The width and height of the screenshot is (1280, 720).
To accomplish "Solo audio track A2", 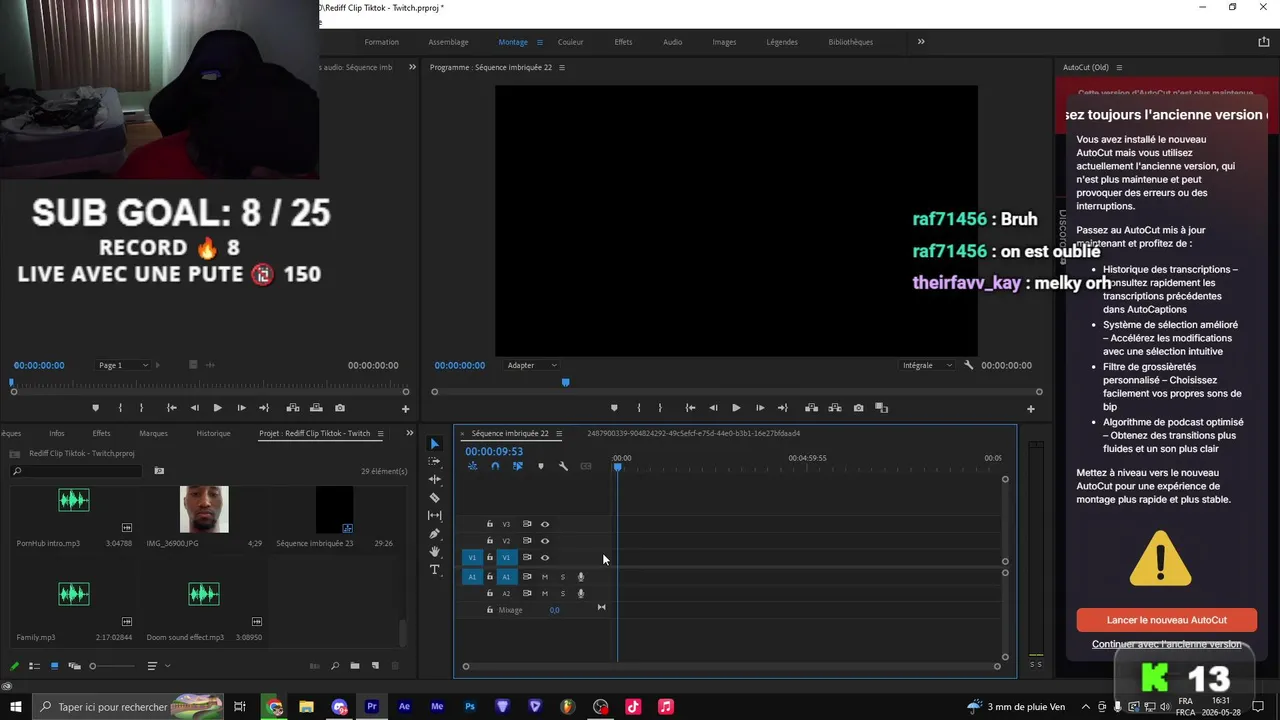I will tap(562, 594).
